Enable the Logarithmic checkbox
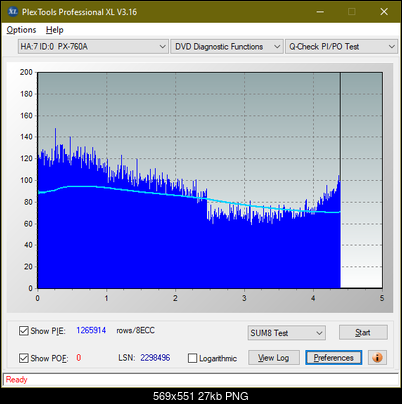 tap(192, 358)
